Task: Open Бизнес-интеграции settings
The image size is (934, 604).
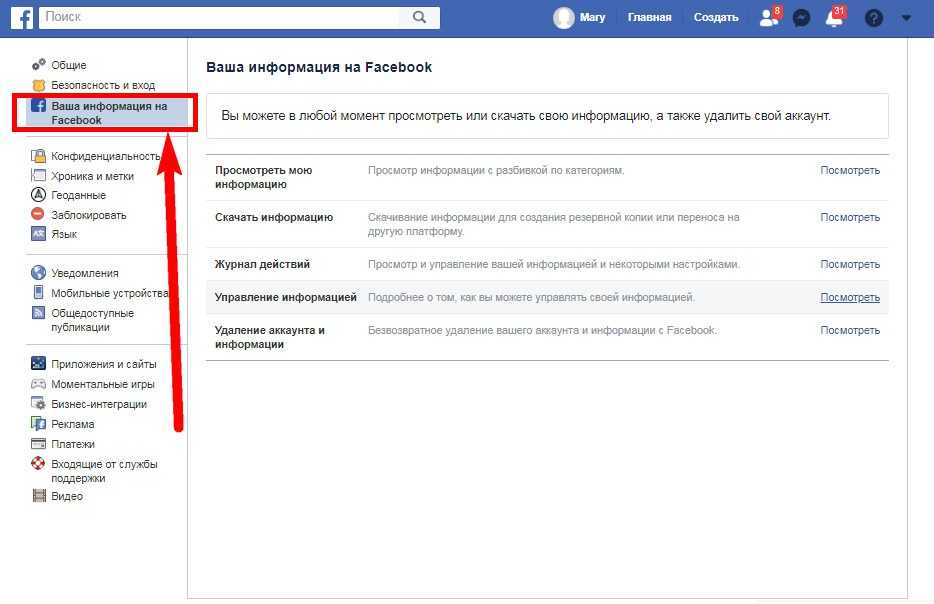Action: coord(99,404)
